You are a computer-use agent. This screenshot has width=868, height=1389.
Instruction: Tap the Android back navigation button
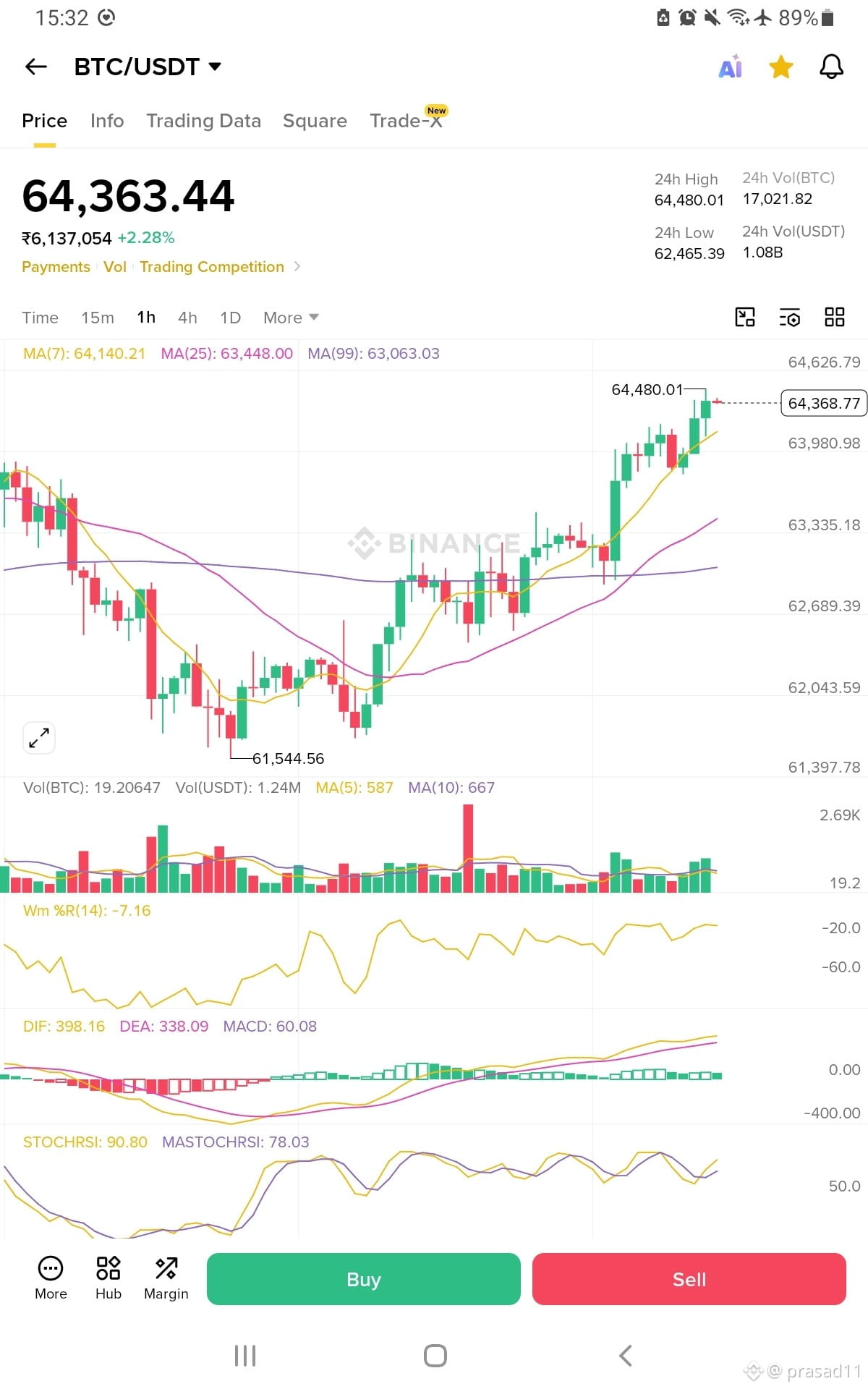coord(626,1356)
